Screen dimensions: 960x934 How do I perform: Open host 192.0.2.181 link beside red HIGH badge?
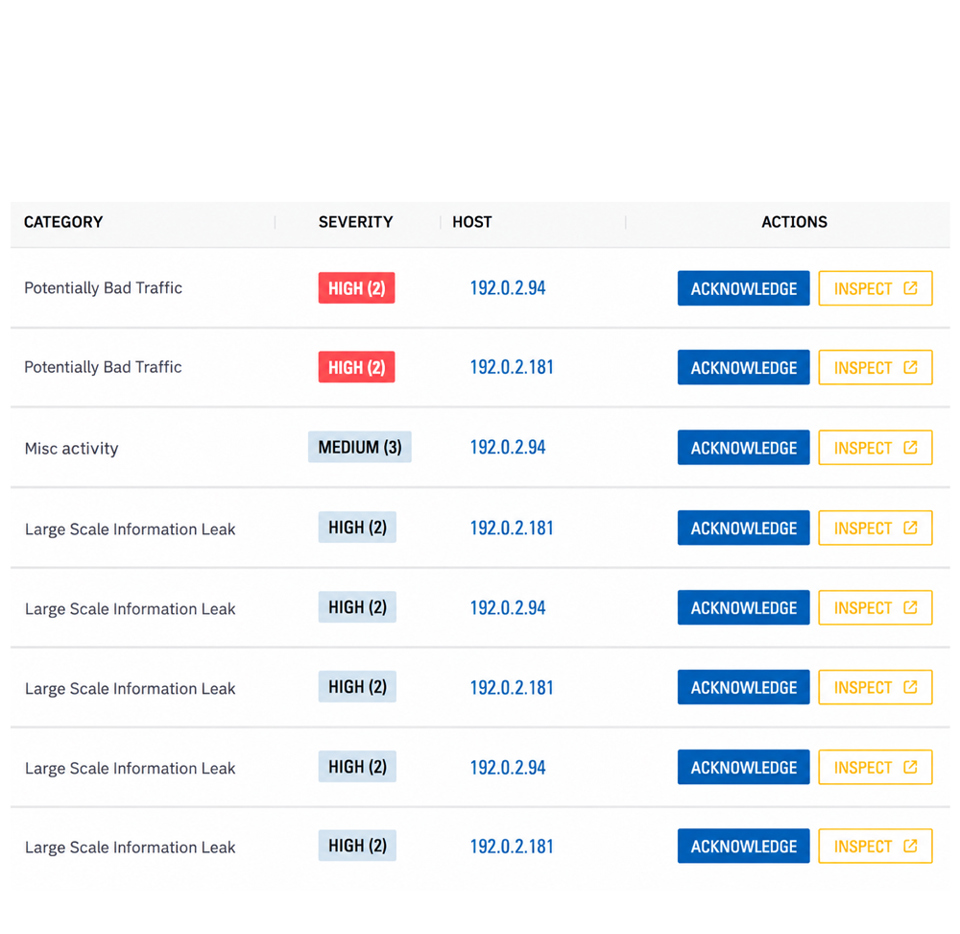pos(511,367)
